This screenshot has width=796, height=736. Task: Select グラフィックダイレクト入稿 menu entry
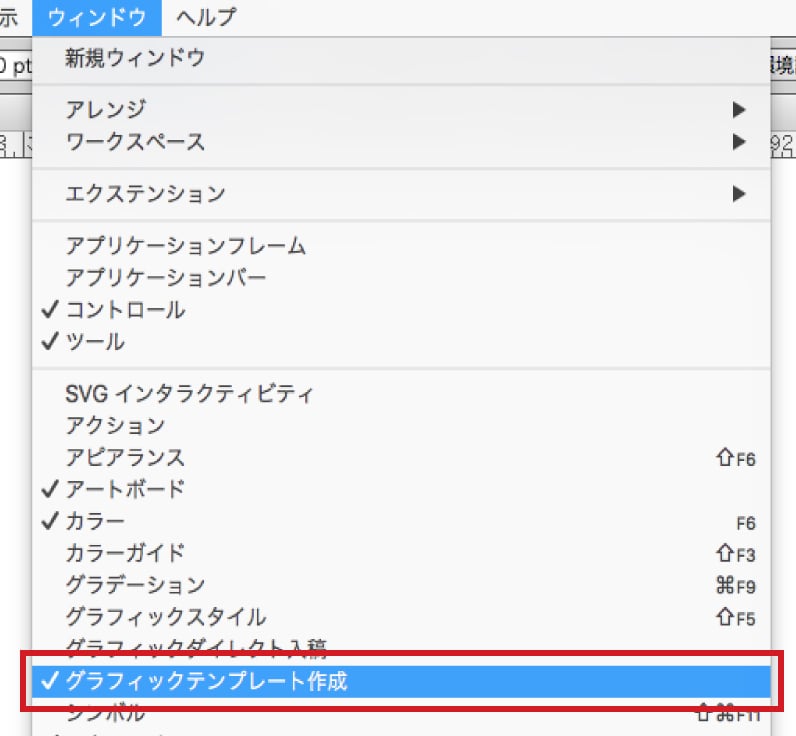[x=195, y=648]
